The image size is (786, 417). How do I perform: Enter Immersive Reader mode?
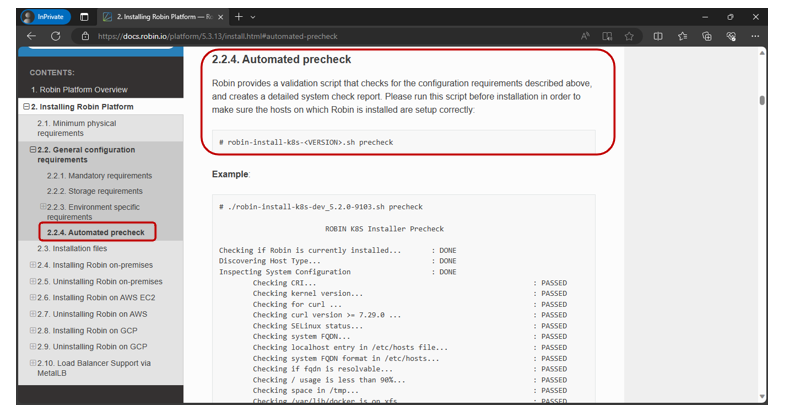(x=607, y=36)
